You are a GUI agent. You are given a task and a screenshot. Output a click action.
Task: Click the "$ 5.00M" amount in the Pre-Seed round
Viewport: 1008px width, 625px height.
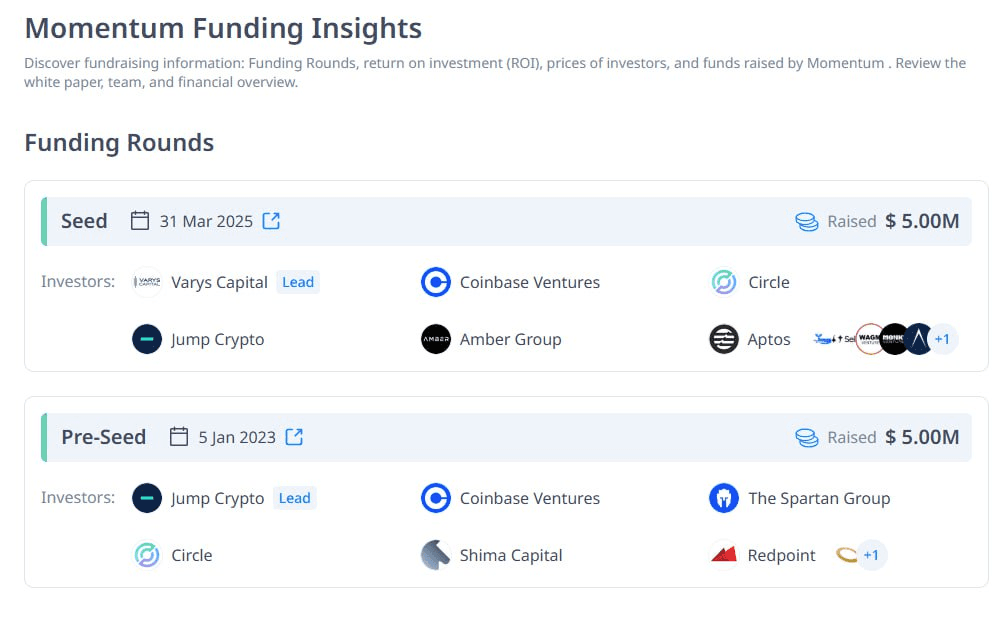922,437
